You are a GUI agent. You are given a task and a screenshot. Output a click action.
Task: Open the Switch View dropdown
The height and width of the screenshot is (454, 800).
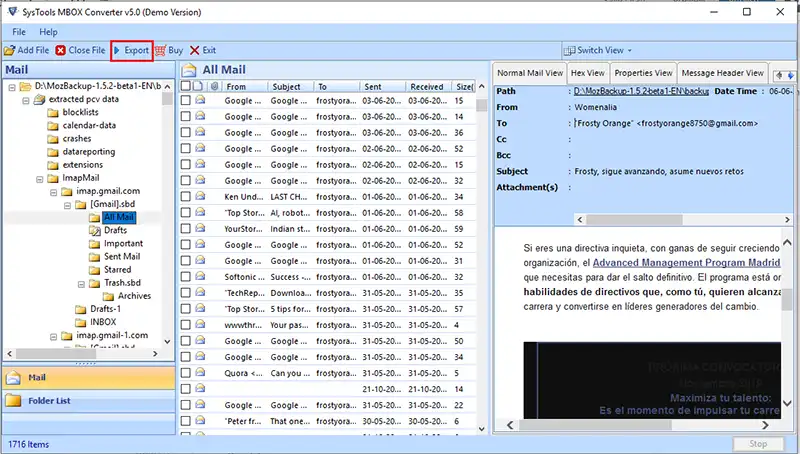point(598,51)
